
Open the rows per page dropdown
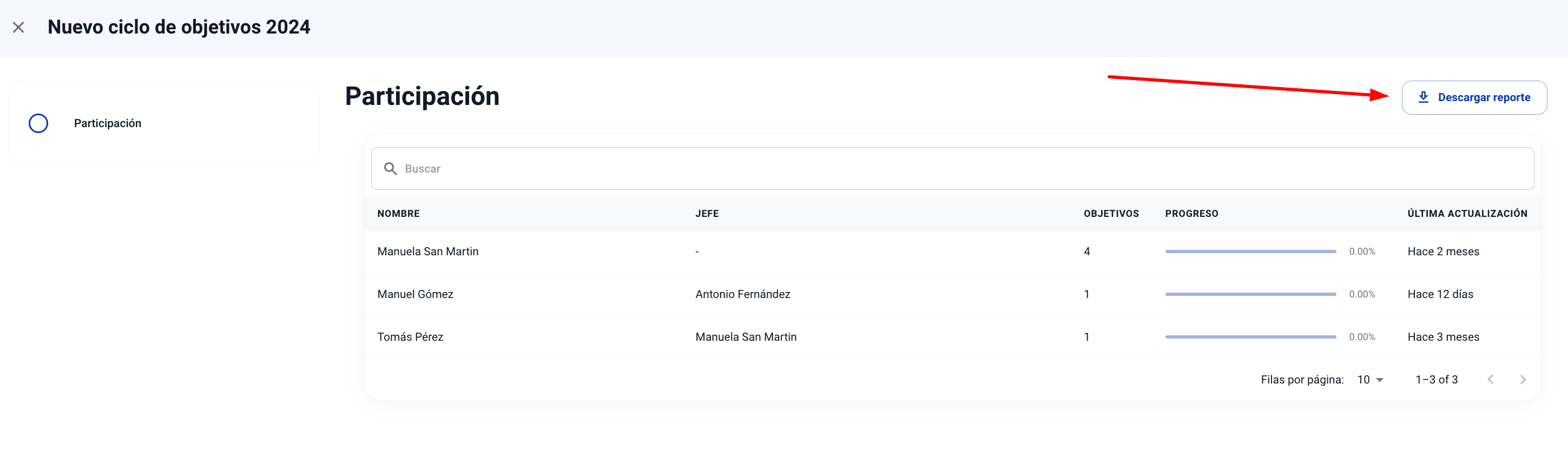[x=1370, y=380]
